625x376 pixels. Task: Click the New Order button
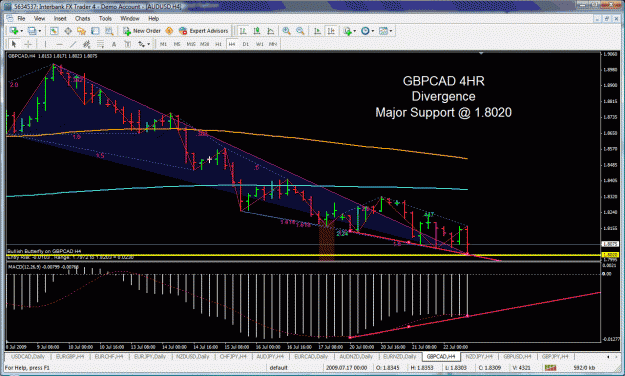(x=142, y=31)
